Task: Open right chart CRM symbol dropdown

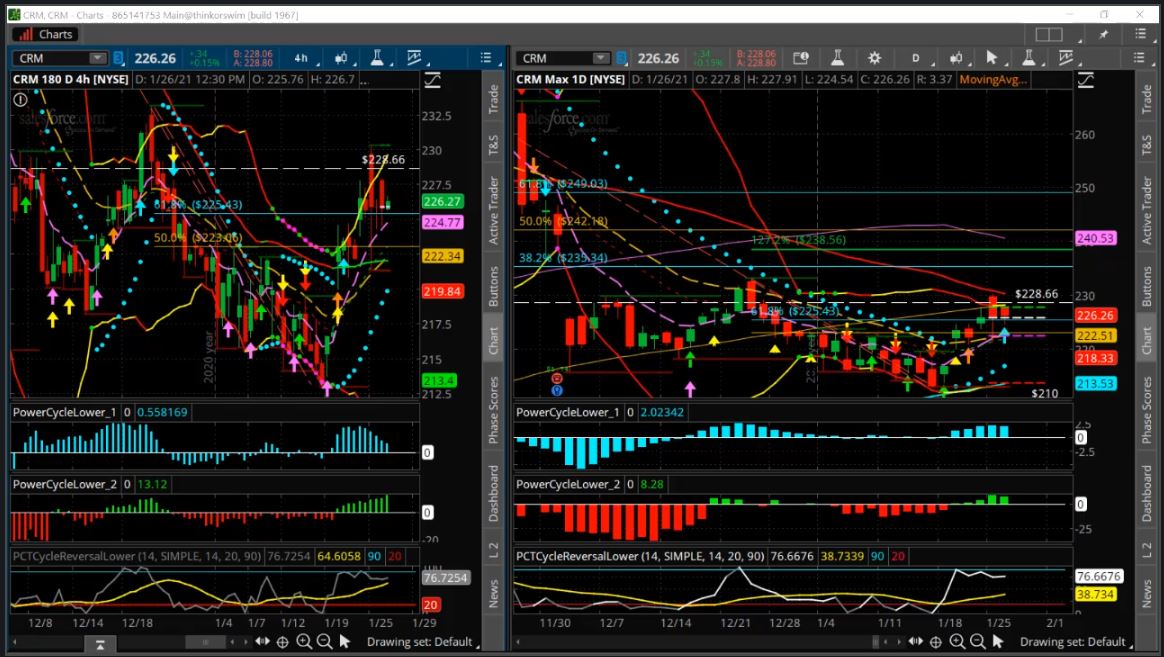Action: click(601, 58)
